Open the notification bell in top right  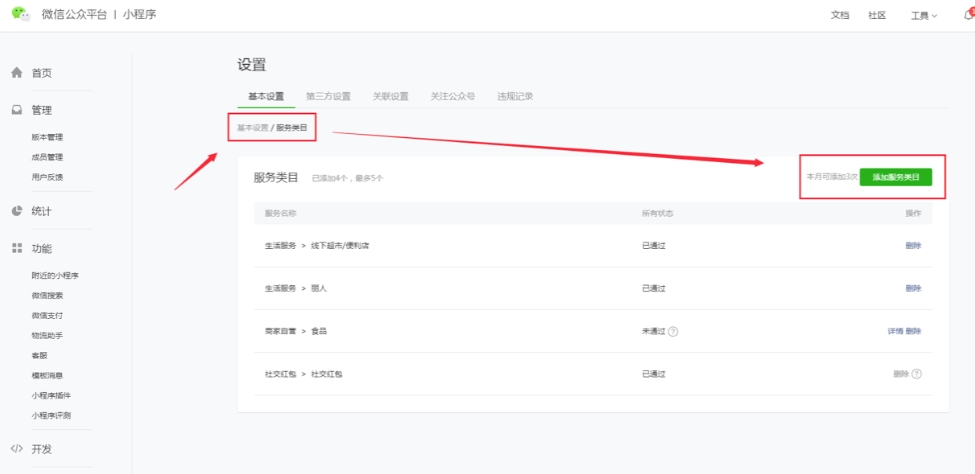968,15
